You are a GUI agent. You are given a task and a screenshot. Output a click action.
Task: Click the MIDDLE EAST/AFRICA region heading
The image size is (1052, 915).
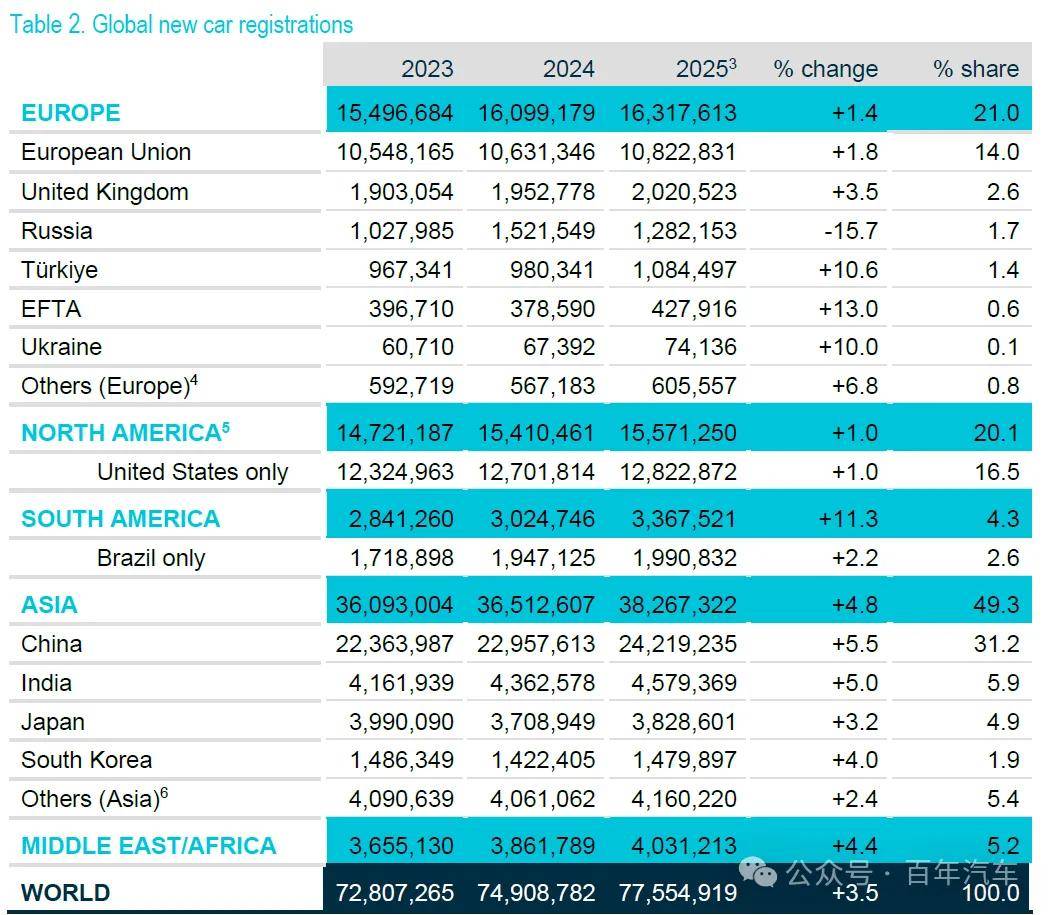149,846
